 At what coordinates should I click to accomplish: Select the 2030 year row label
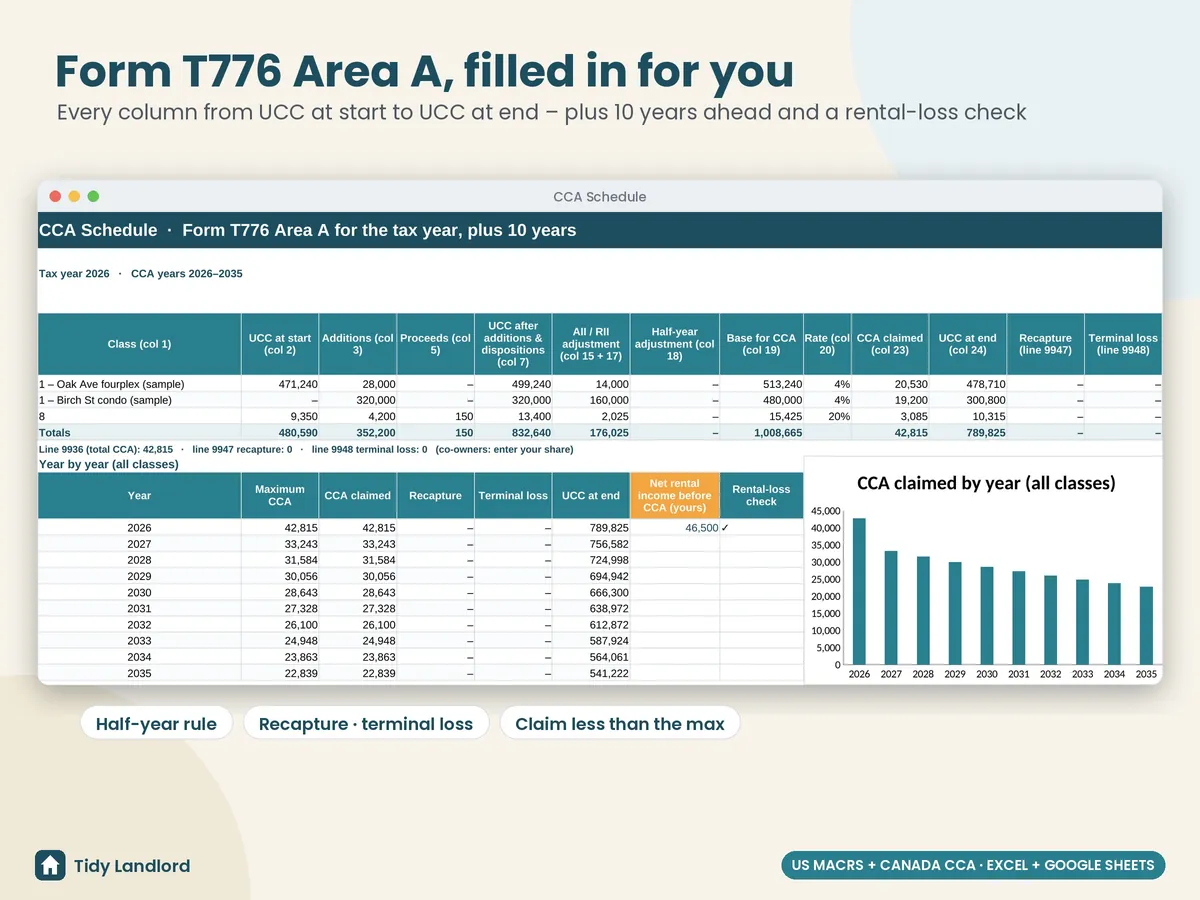140,592
